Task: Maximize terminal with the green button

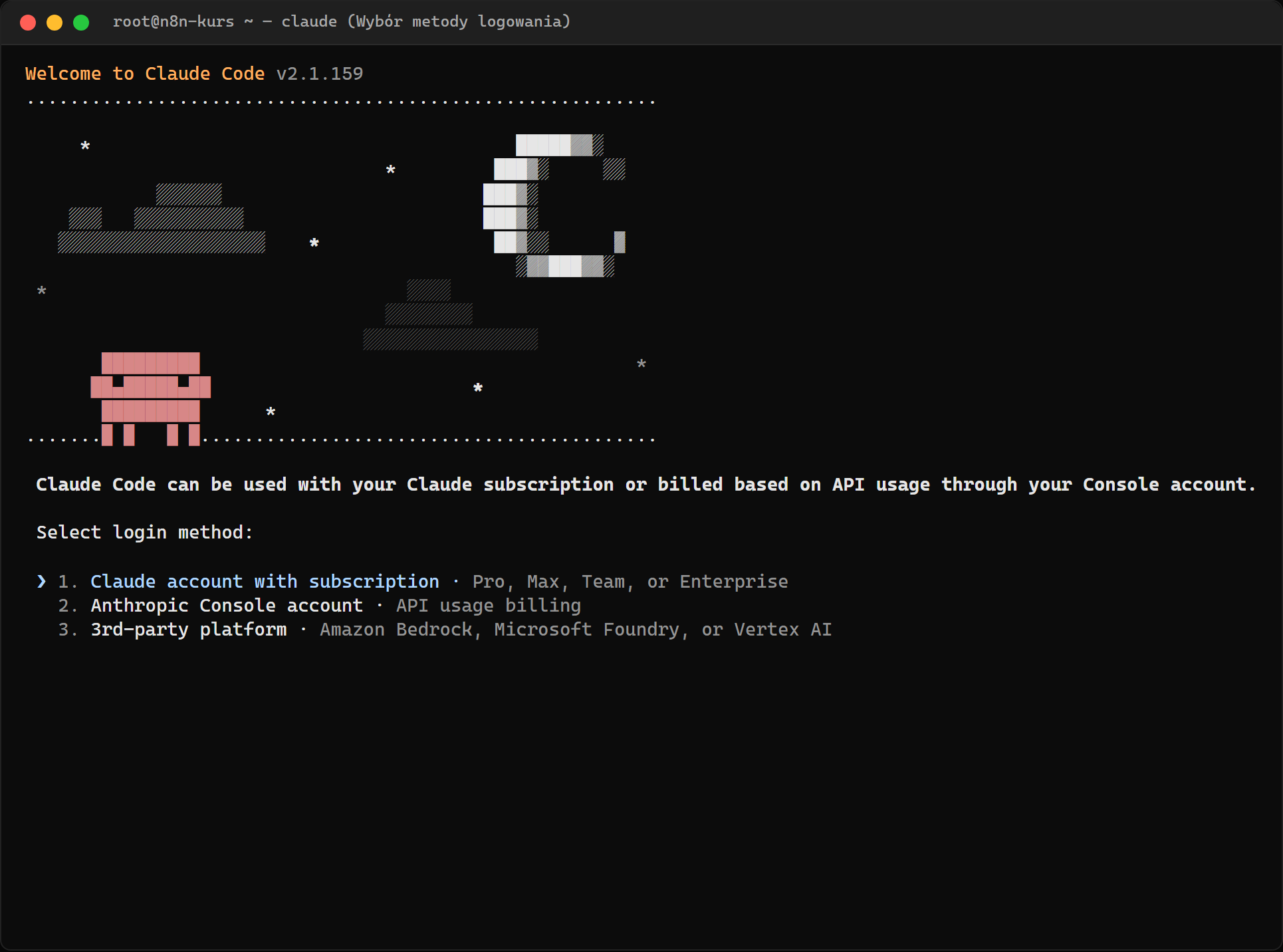Action: [81, 23]
